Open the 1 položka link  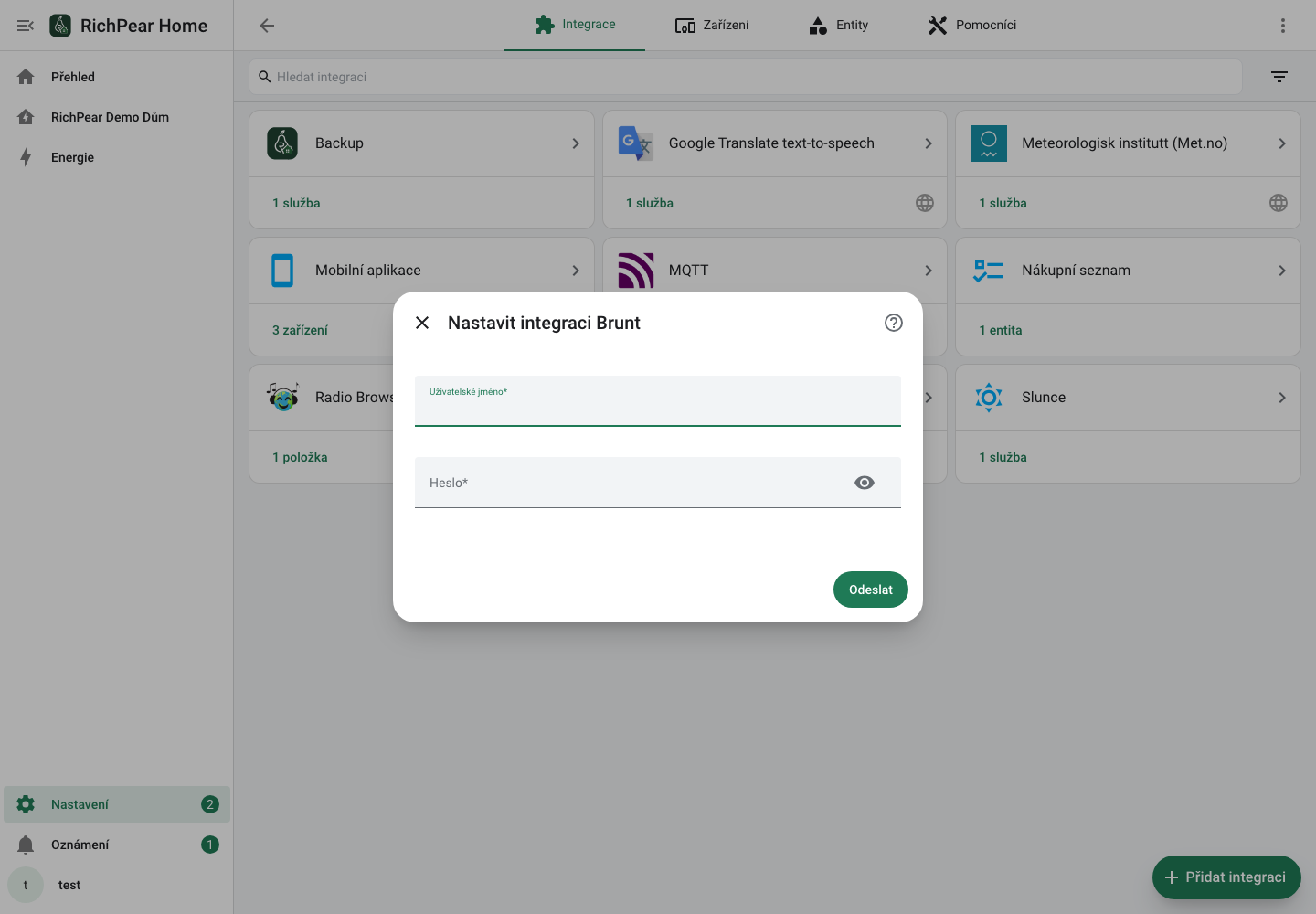coord(300,457)
